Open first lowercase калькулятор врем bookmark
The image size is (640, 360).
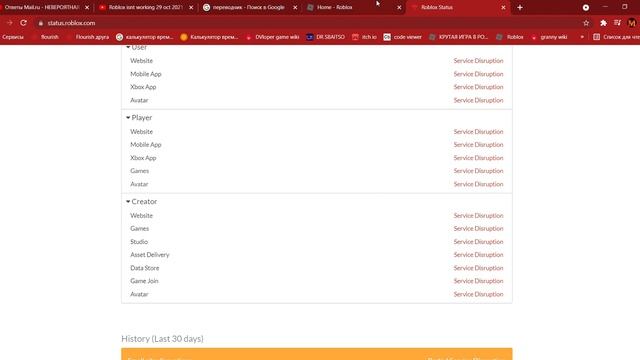[145, 37]
